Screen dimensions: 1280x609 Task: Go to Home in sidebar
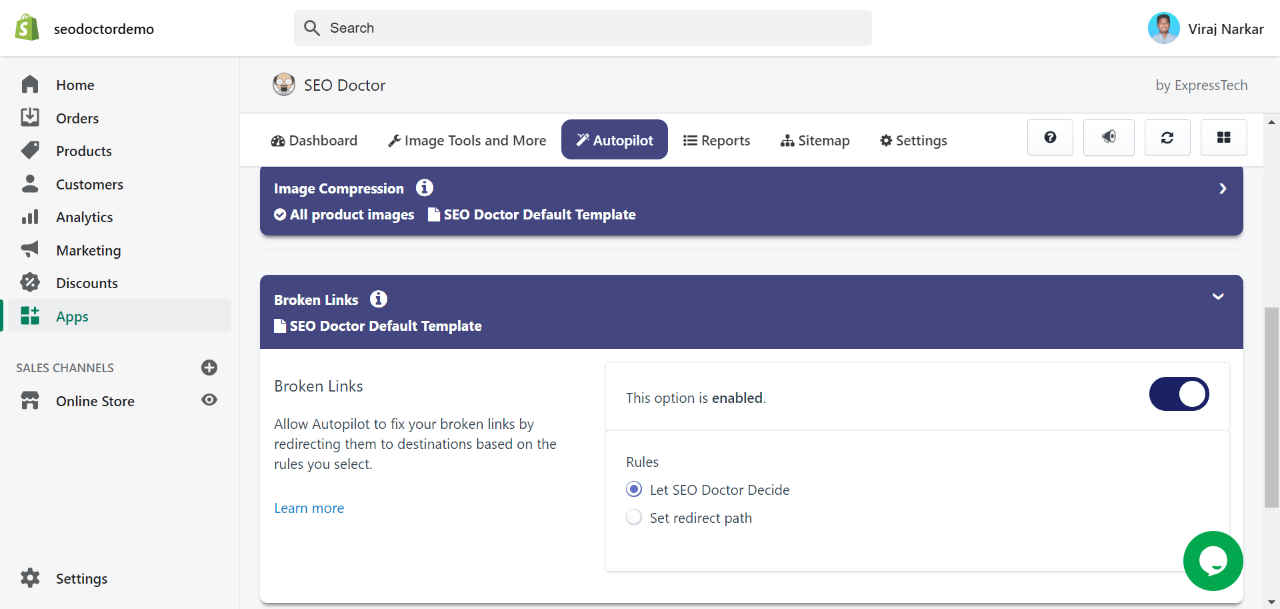click(75, 85)
